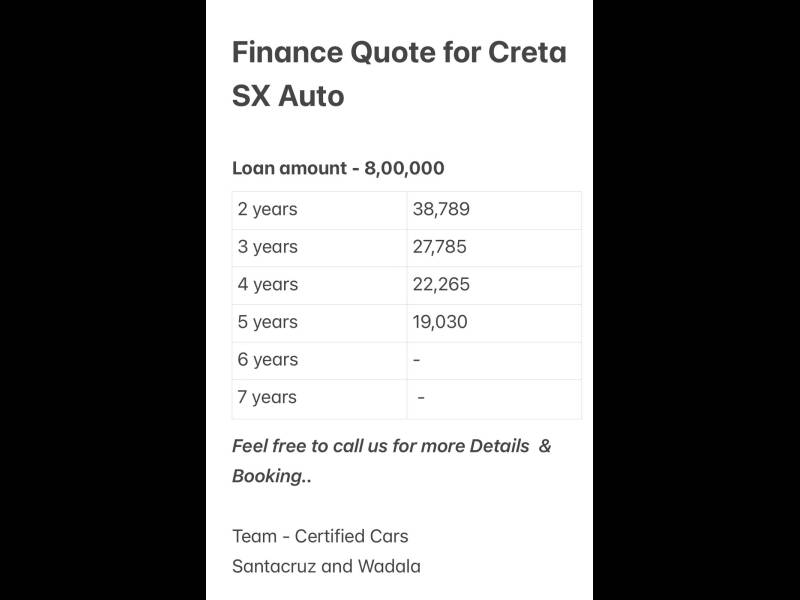Click the "Finance Quote for Creta" heading
Image resolution: width=800 pixels, height=600 pixels.
tap(399, 51)
